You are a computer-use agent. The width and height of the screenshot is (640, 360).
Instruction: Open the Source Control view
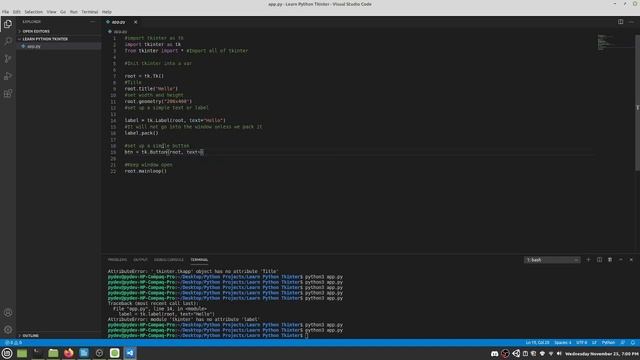point(8,58)
